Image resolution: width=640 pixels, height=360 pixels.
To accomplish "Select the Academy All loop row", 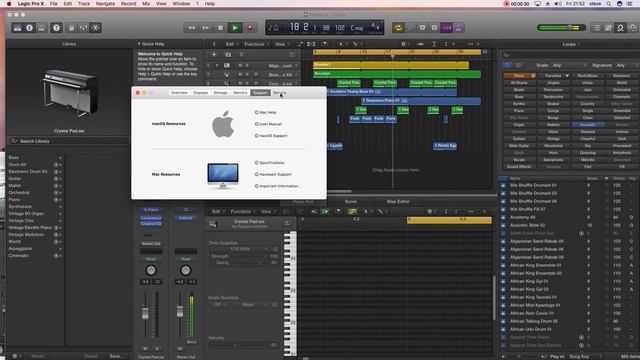I will coord(569,218).
